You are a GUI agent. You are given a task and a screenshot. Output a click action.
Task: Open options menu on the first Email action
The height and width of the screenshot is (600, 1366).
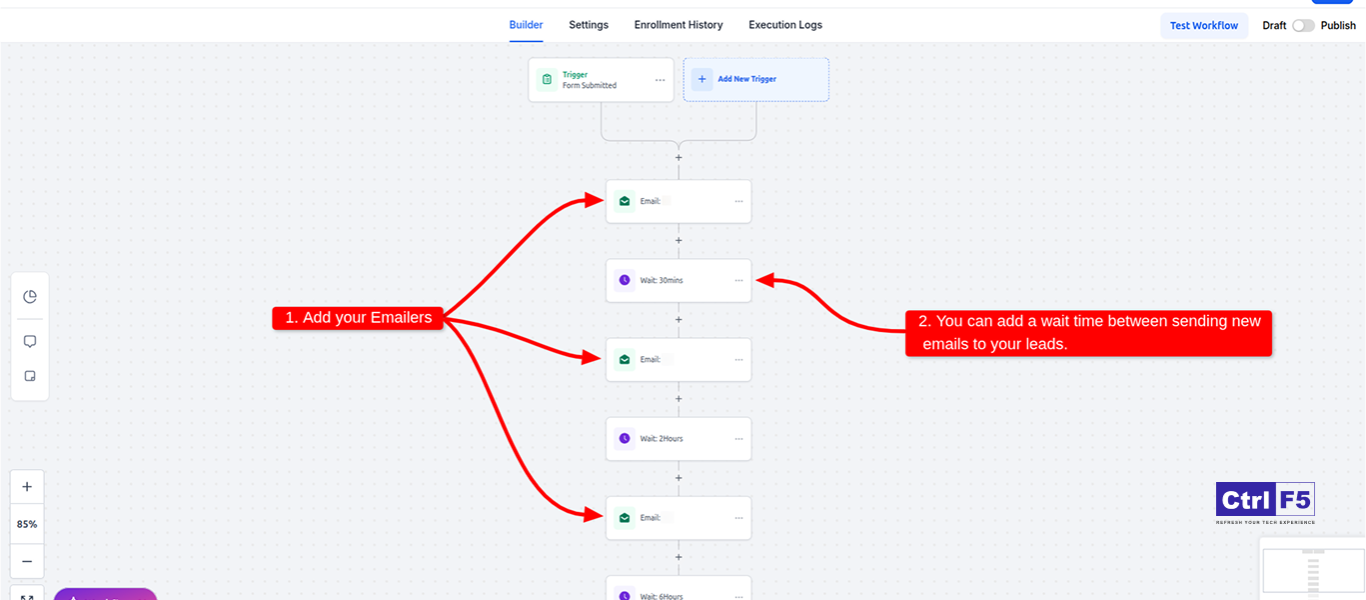[737, 201]
